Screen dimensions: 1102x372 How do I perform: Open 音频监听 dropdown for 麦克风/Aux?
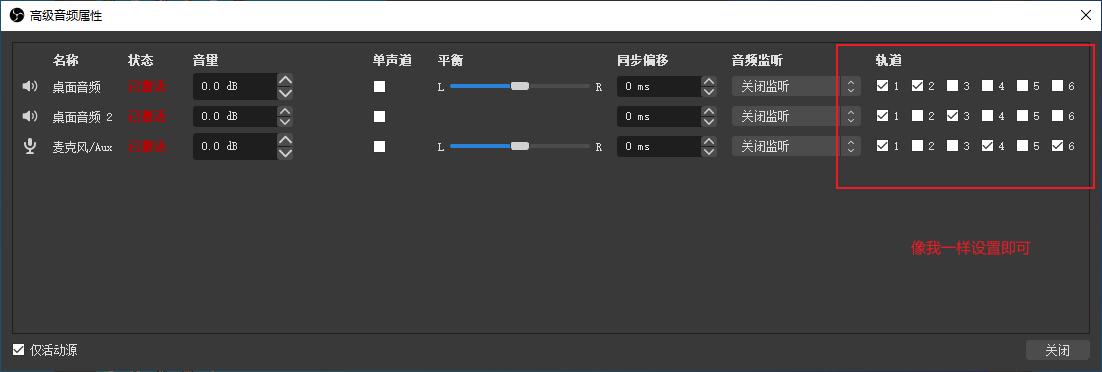[x=796, y=146]
